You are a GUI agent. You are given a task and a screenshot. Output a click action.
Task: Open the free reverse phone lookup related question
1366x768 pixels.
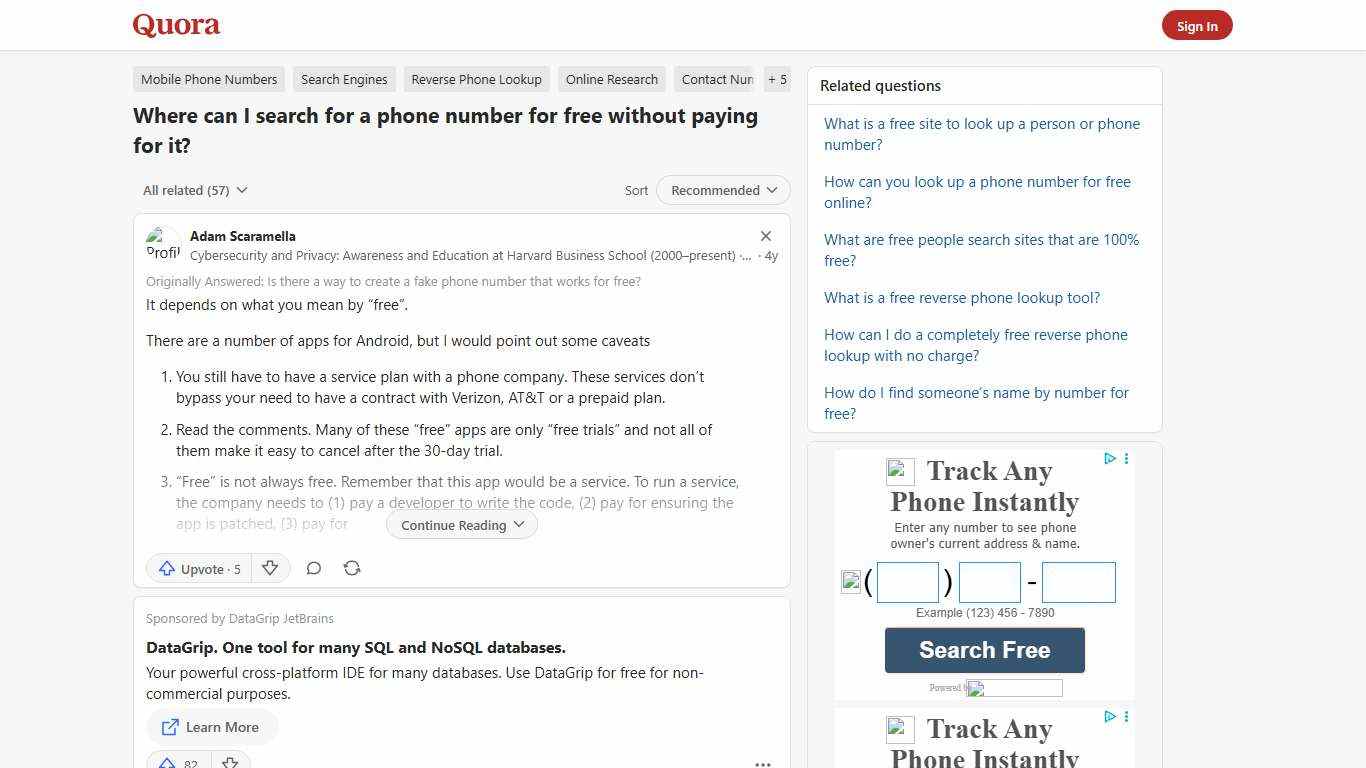(961, 297)
